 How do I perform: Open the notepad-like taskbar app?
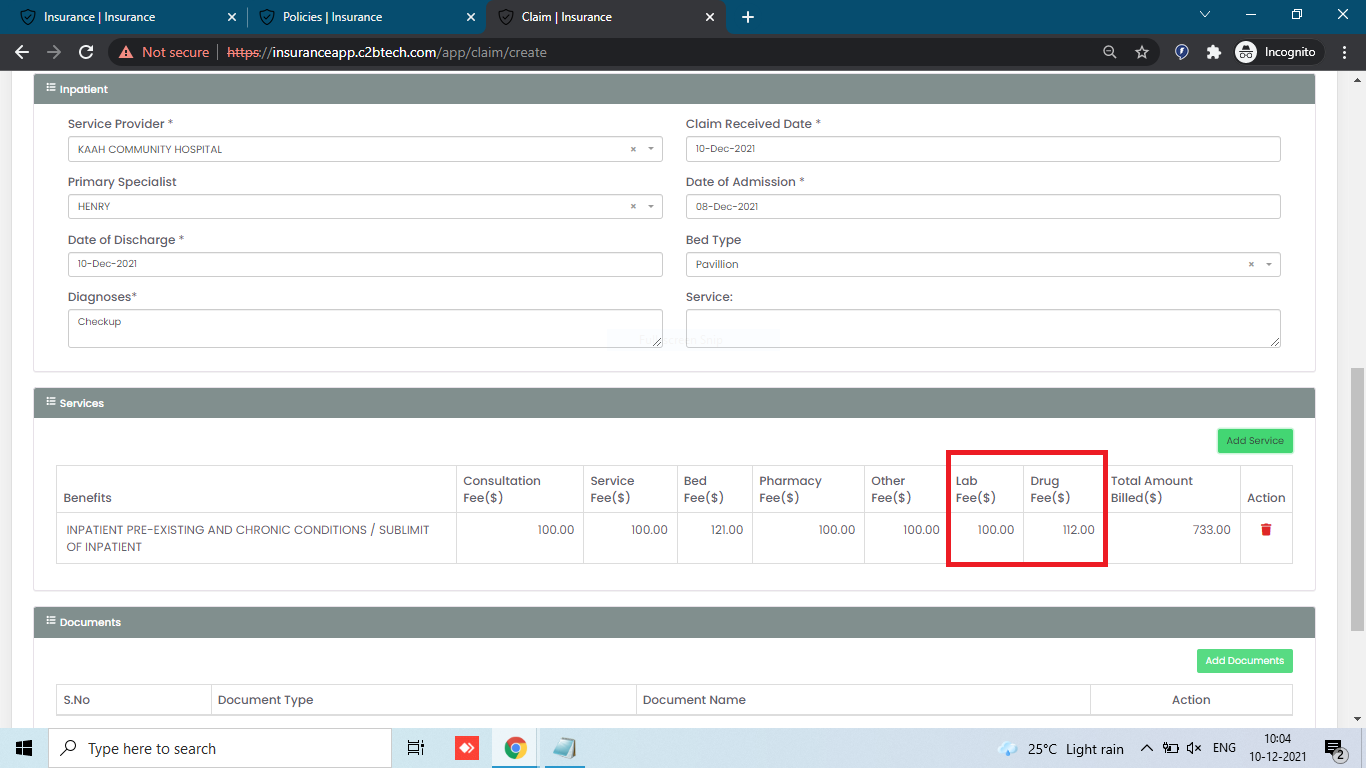click(x=564, y=748)
